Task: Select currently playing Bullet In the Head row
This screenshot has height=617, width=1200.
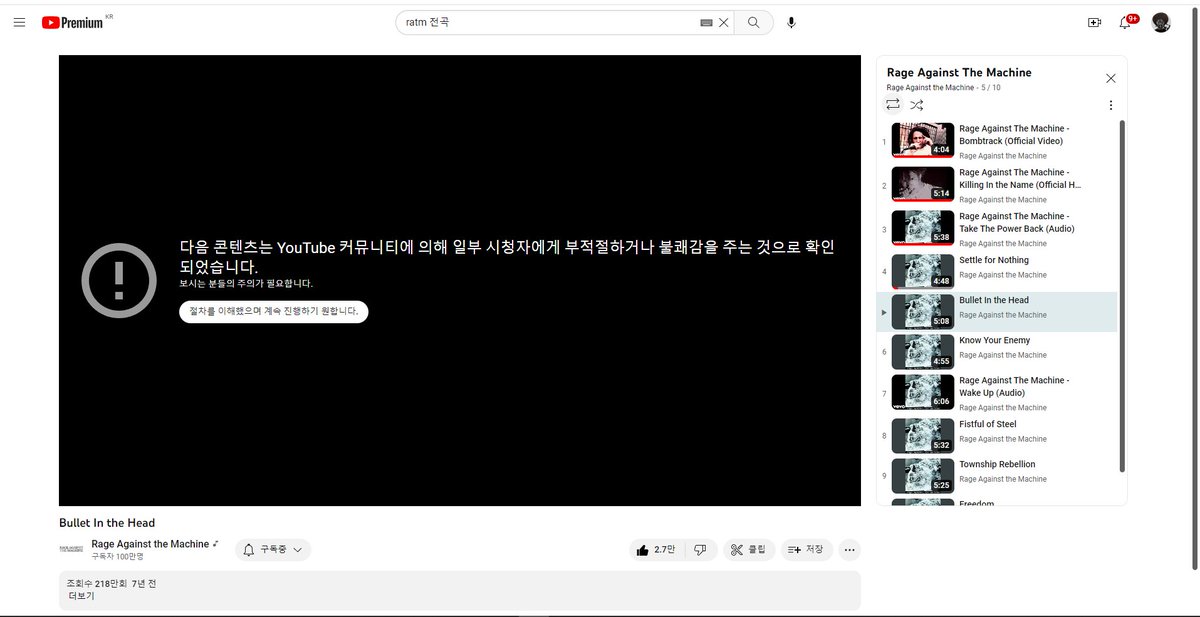Action: (x=998, y=312)
